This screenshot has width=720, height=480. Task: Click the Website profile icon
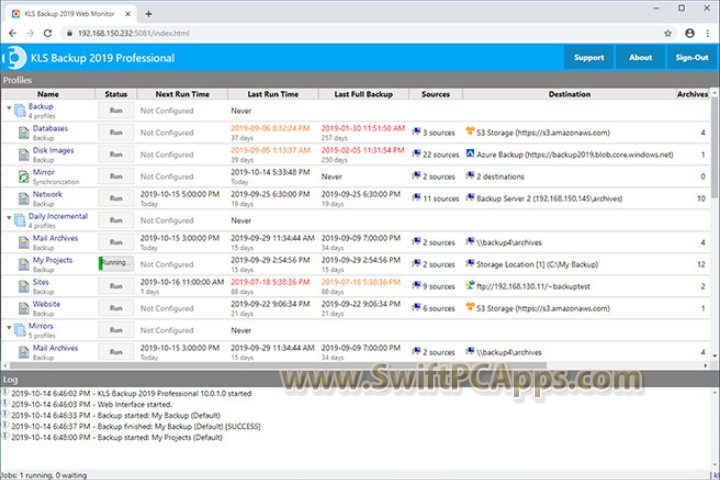click(x=24, y=308)
